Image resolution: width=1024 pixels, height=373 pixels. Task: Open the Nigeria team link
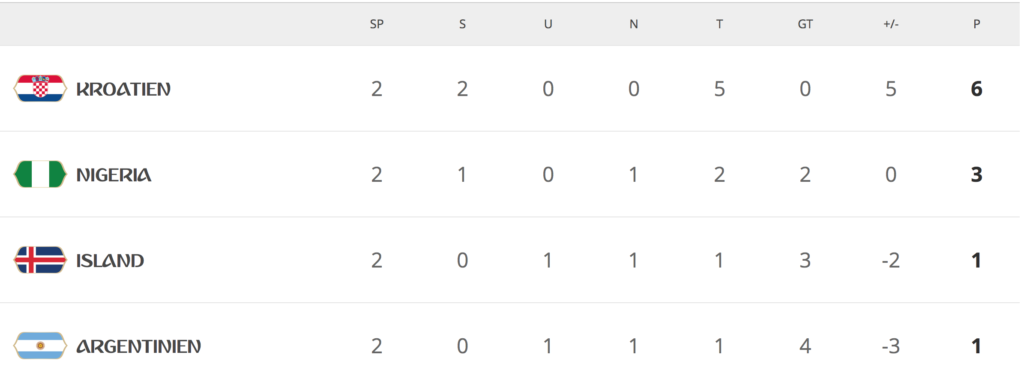pyautogui.click(x=114, y=175)
